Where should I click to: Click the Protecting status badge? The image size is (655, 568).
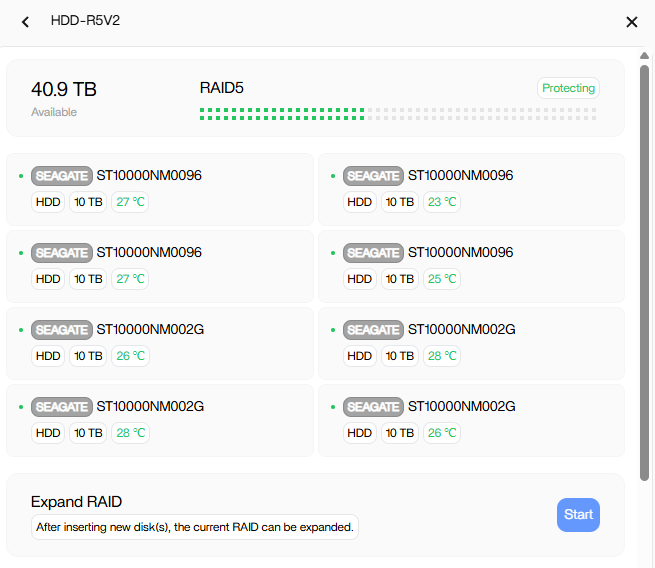coord(568,88)
